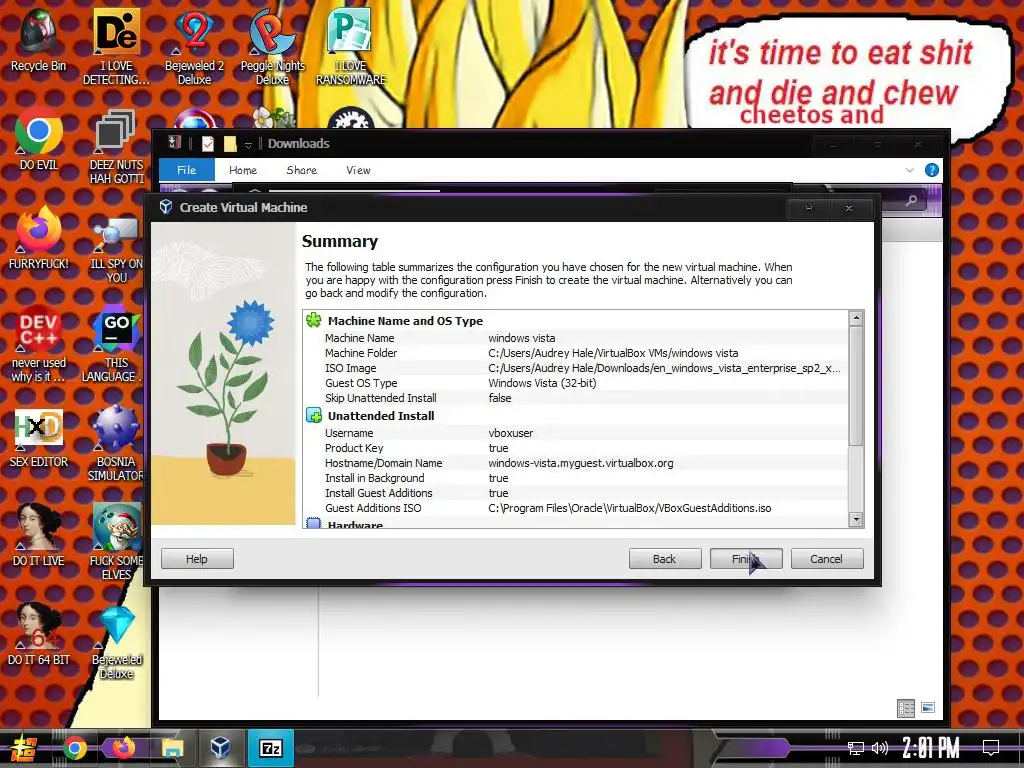Open the FUCK SOME ELVES shortcut

[116, 542]
